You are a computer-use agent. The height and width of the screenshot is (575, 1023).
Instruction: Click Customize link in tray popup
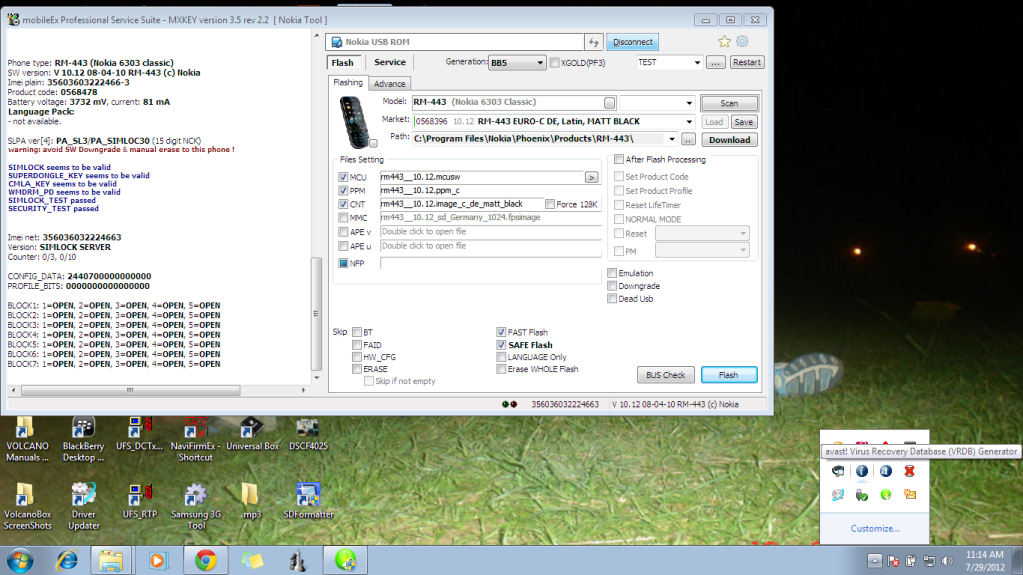pos(874,529)
